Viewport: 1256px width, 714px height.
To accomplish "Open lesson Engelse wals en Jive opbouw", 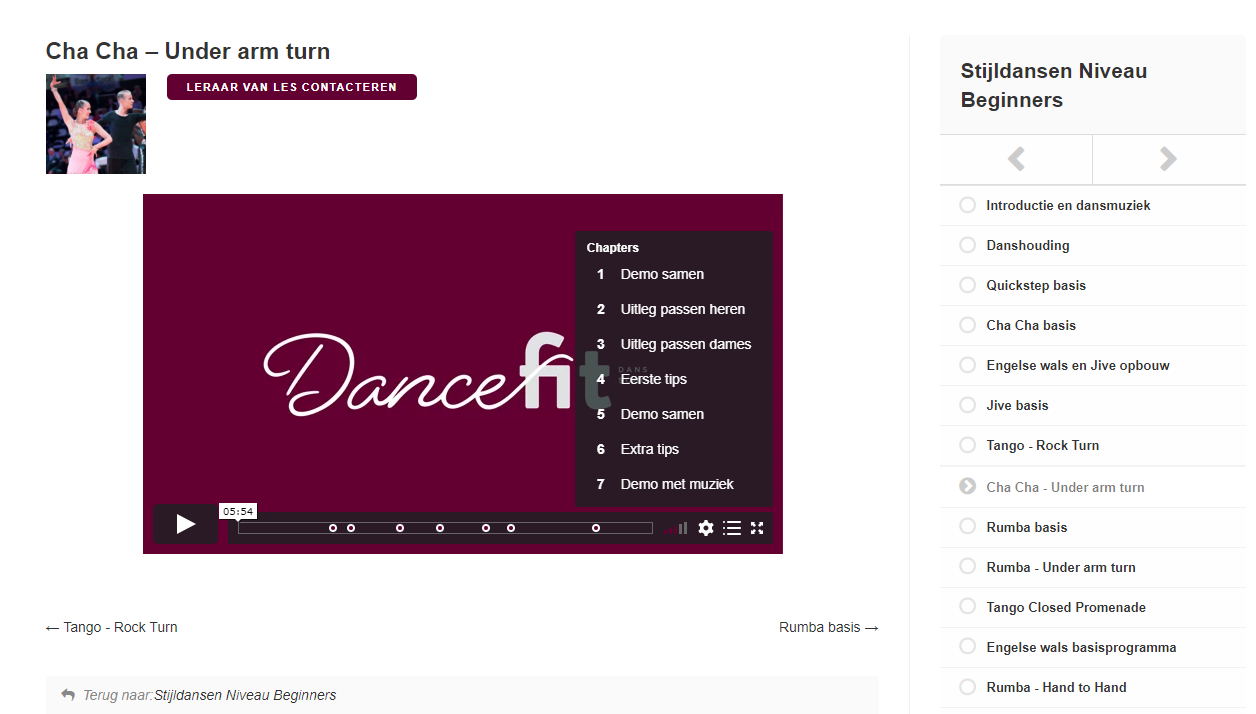I will [1078, 365].
